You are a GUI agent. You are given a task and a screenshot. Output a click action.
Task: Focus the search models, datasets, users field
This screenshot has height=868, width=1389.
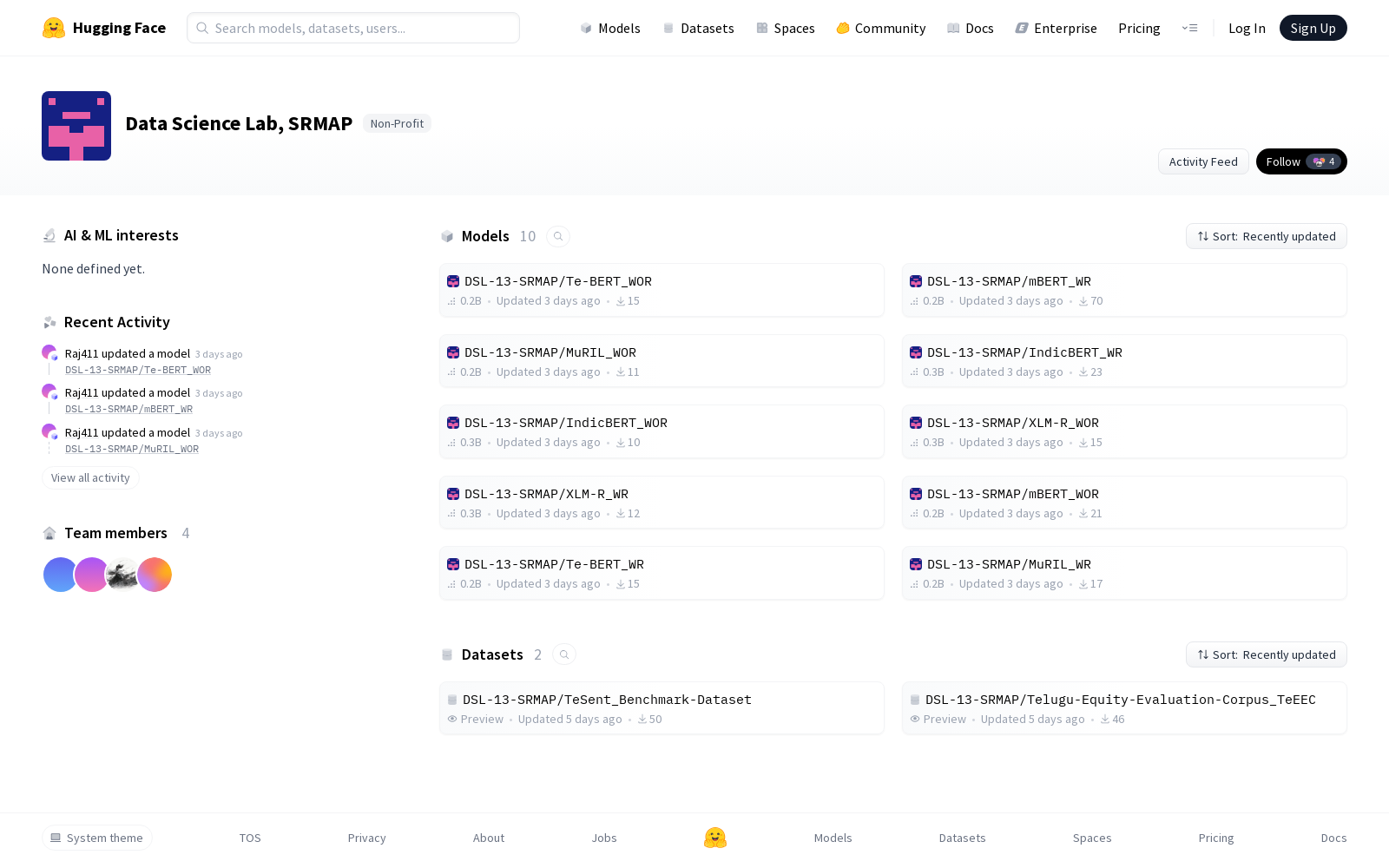coord(353,28)
